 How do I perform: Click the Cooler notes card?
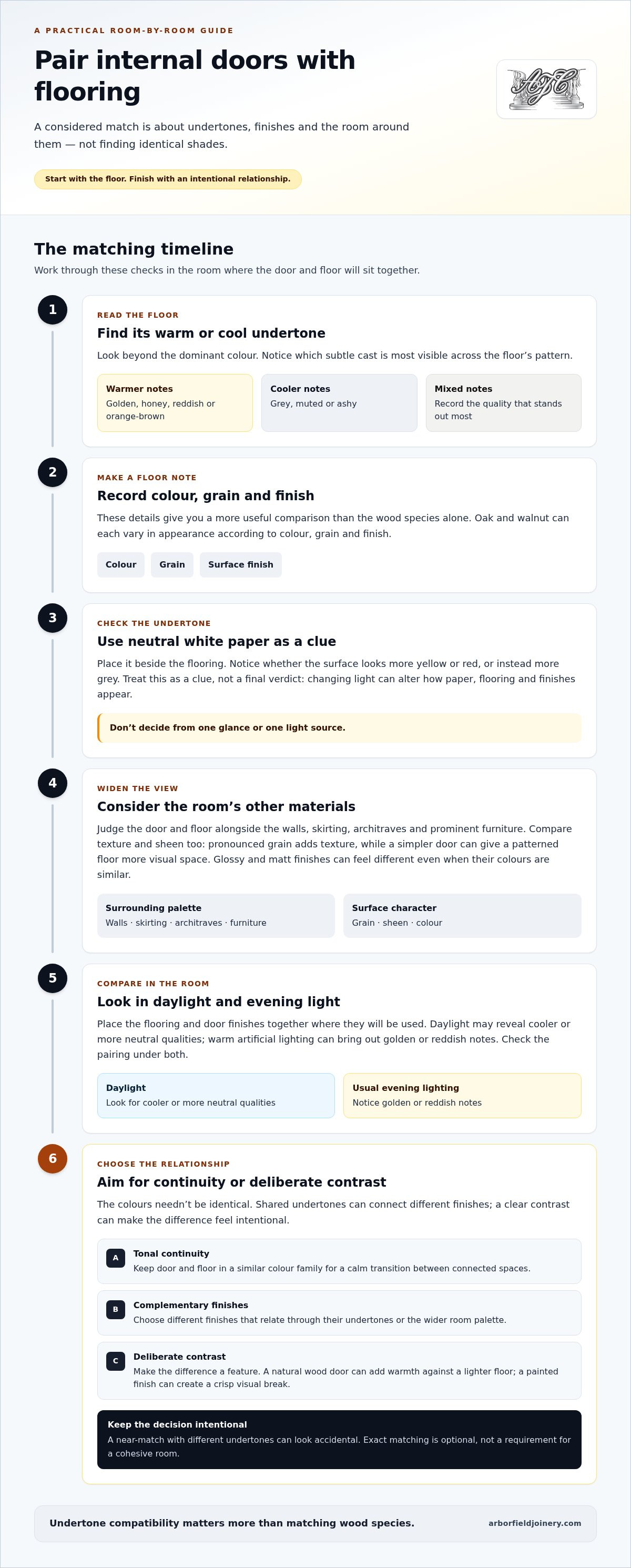tap(340, 403)
